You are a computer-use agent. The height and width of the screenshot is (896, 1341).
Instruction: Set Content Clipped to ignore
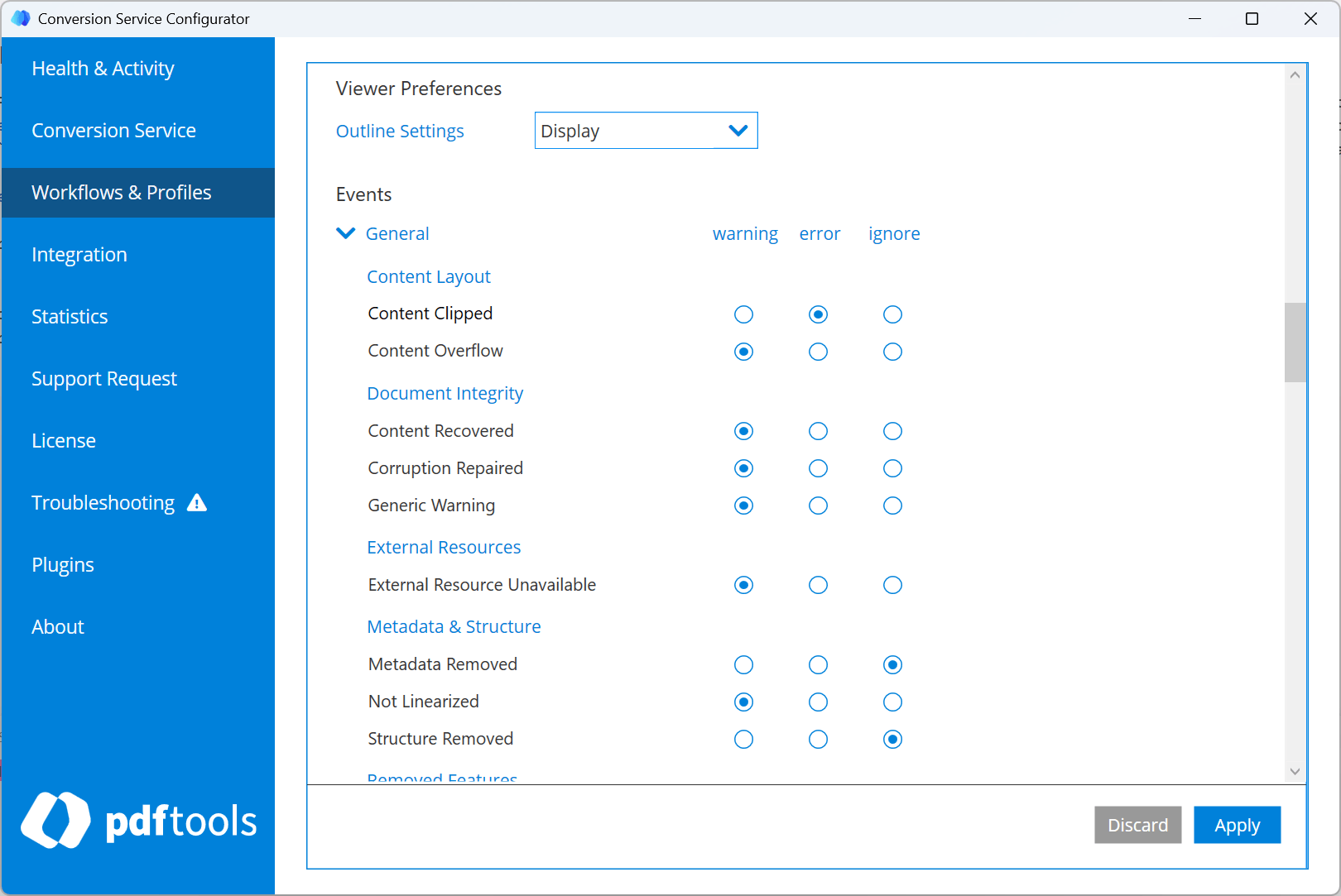892,314
